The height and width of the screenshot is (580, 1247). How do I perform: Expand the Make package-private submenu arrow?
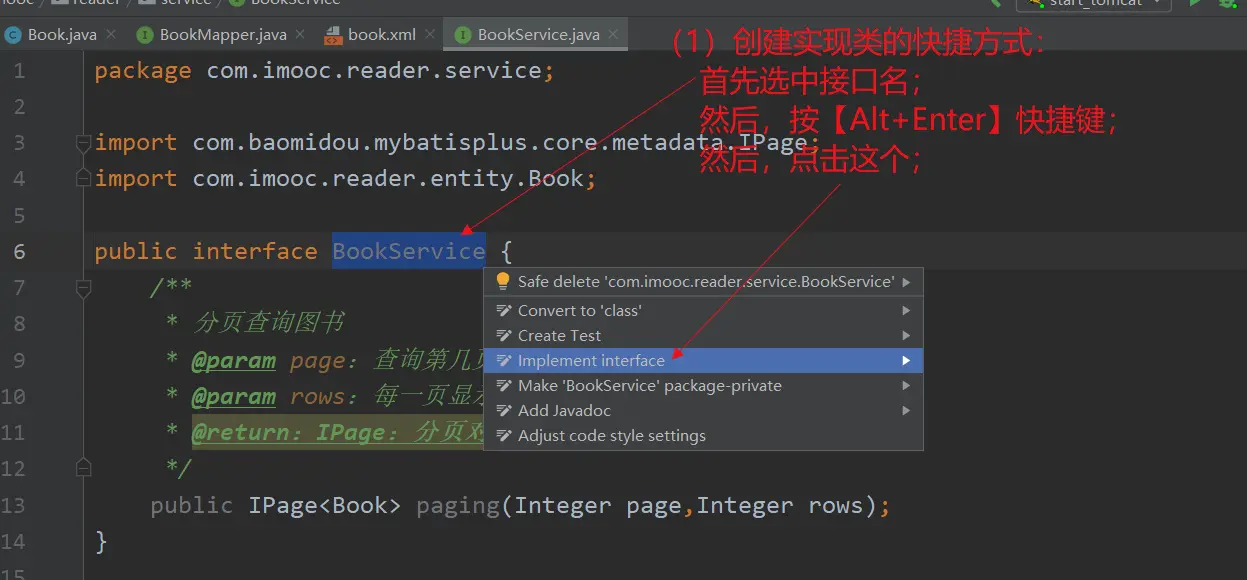pos(907,385)
